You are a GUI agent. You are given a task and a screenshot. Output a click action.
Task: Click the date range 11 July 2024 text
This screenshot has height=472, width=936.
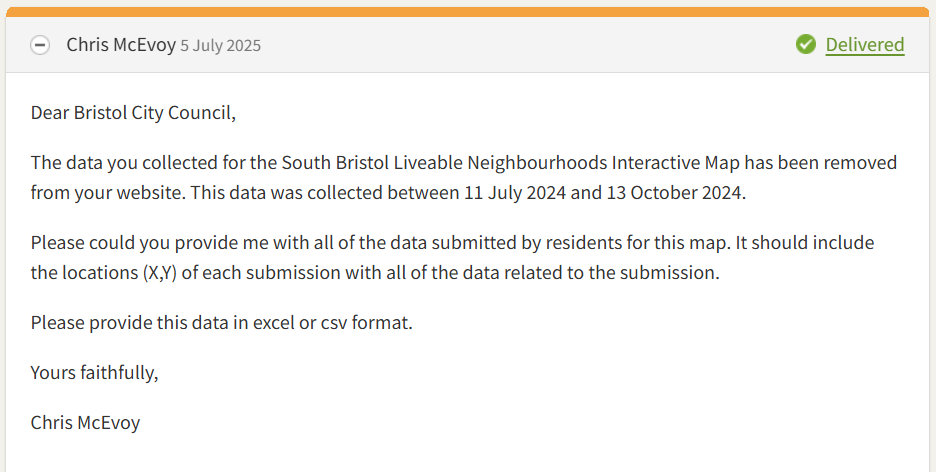pos(515,193)
